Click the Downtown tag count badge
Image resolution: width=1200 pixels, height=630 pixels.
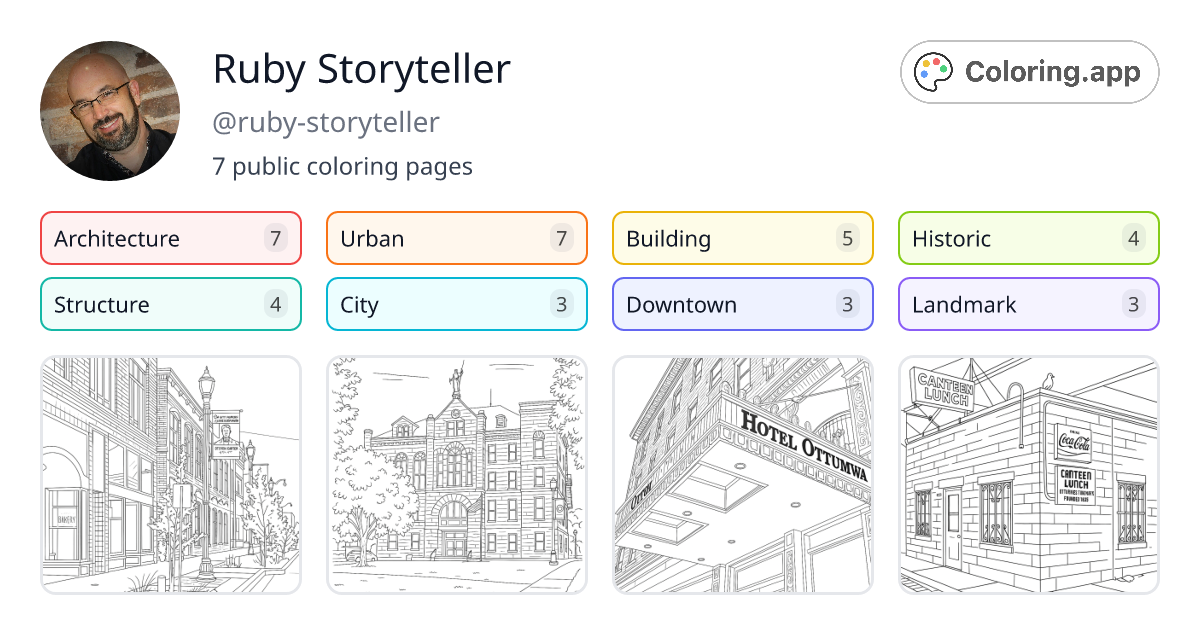click(847, 304)
